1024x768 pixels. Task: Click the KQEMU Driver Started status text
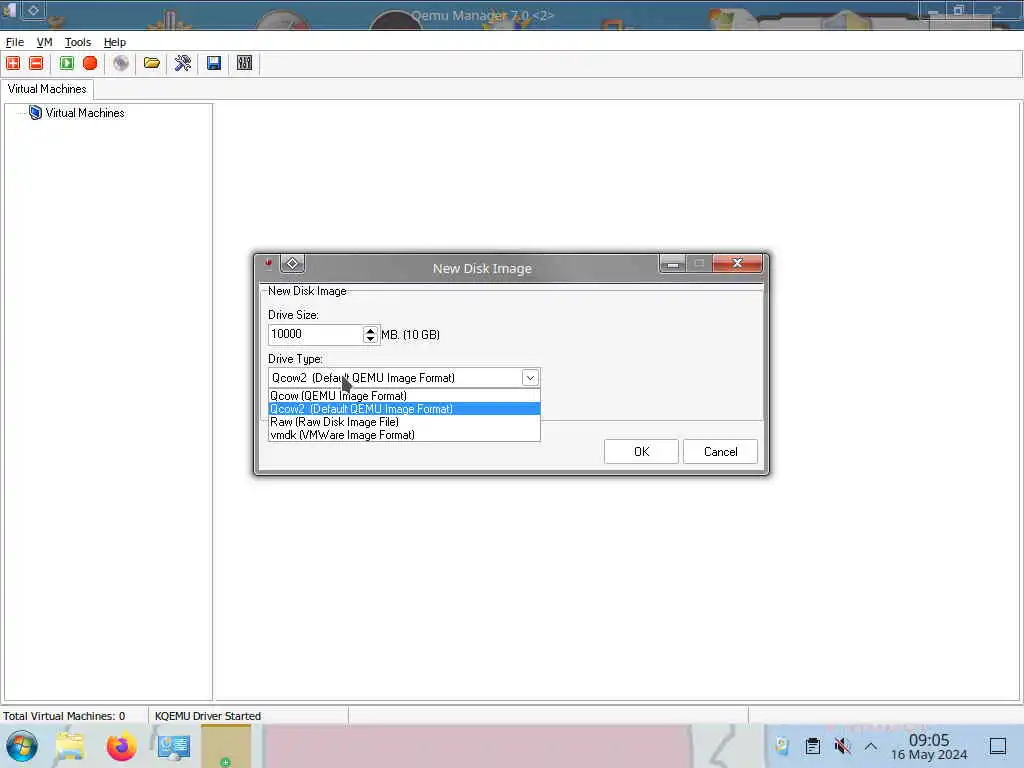208,716
